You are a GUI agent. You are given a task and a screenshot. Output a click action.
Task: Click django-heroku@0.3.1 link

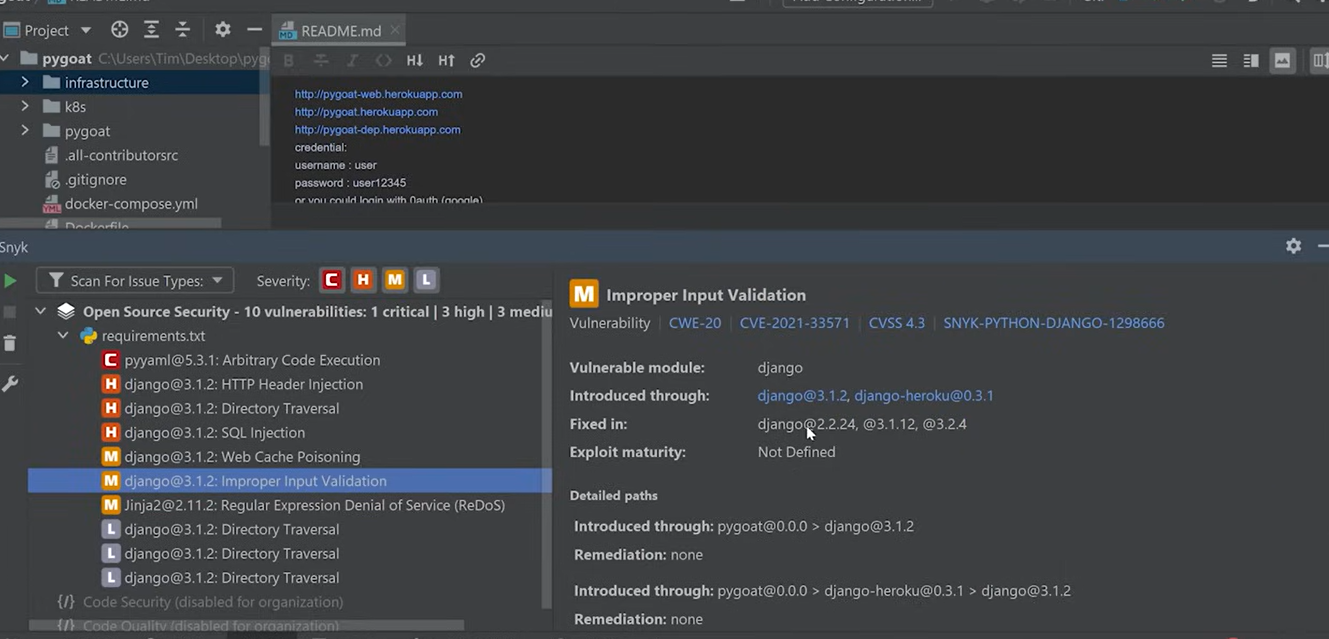click(x=924, y=396)
